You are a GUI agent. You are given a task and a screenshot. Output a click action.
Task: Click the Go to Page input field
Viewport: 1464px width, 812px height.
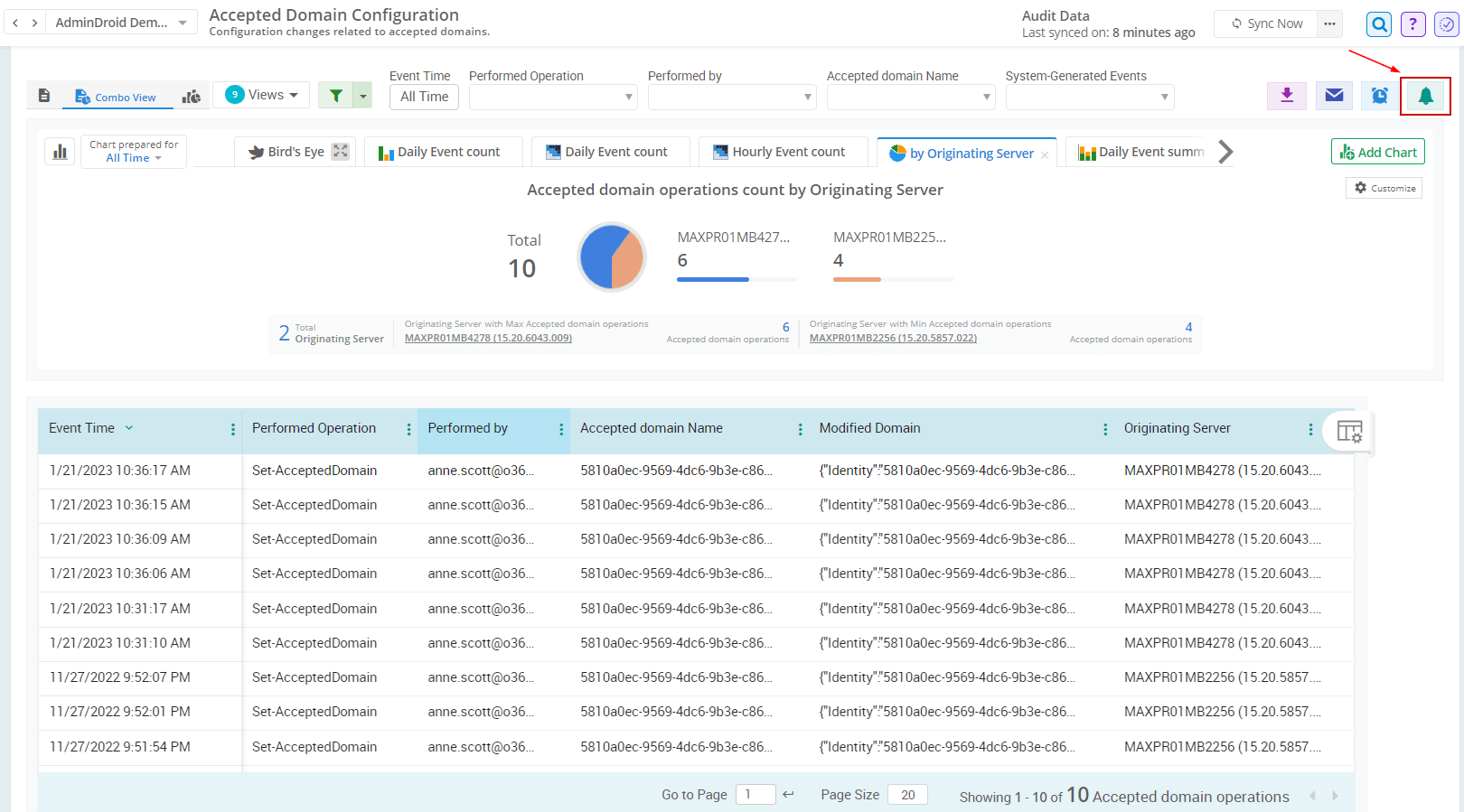click(755, 795)
